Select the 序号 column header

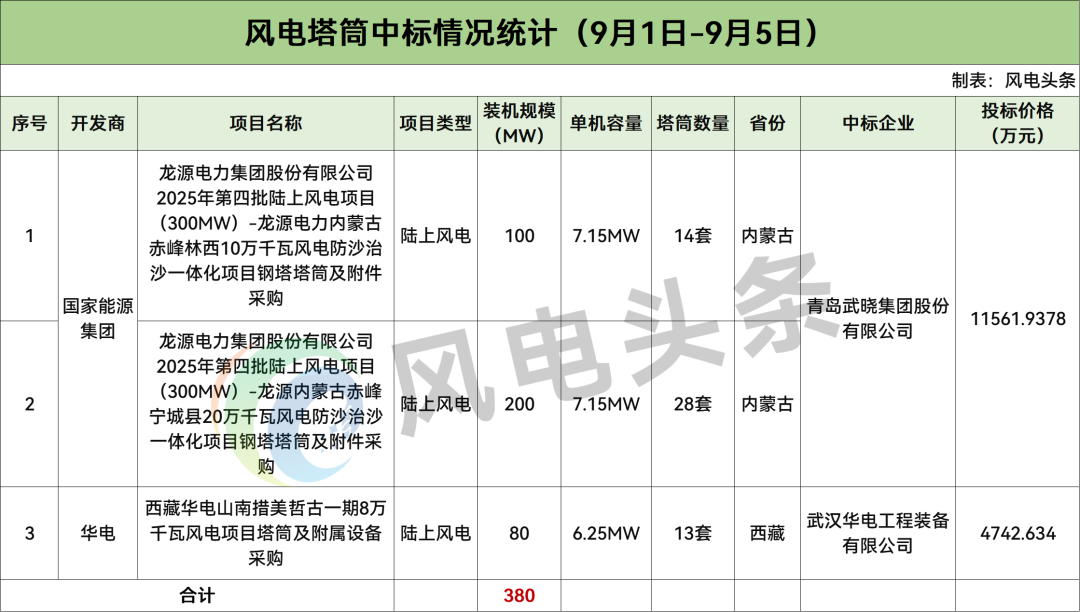click(x=30, y=123)
